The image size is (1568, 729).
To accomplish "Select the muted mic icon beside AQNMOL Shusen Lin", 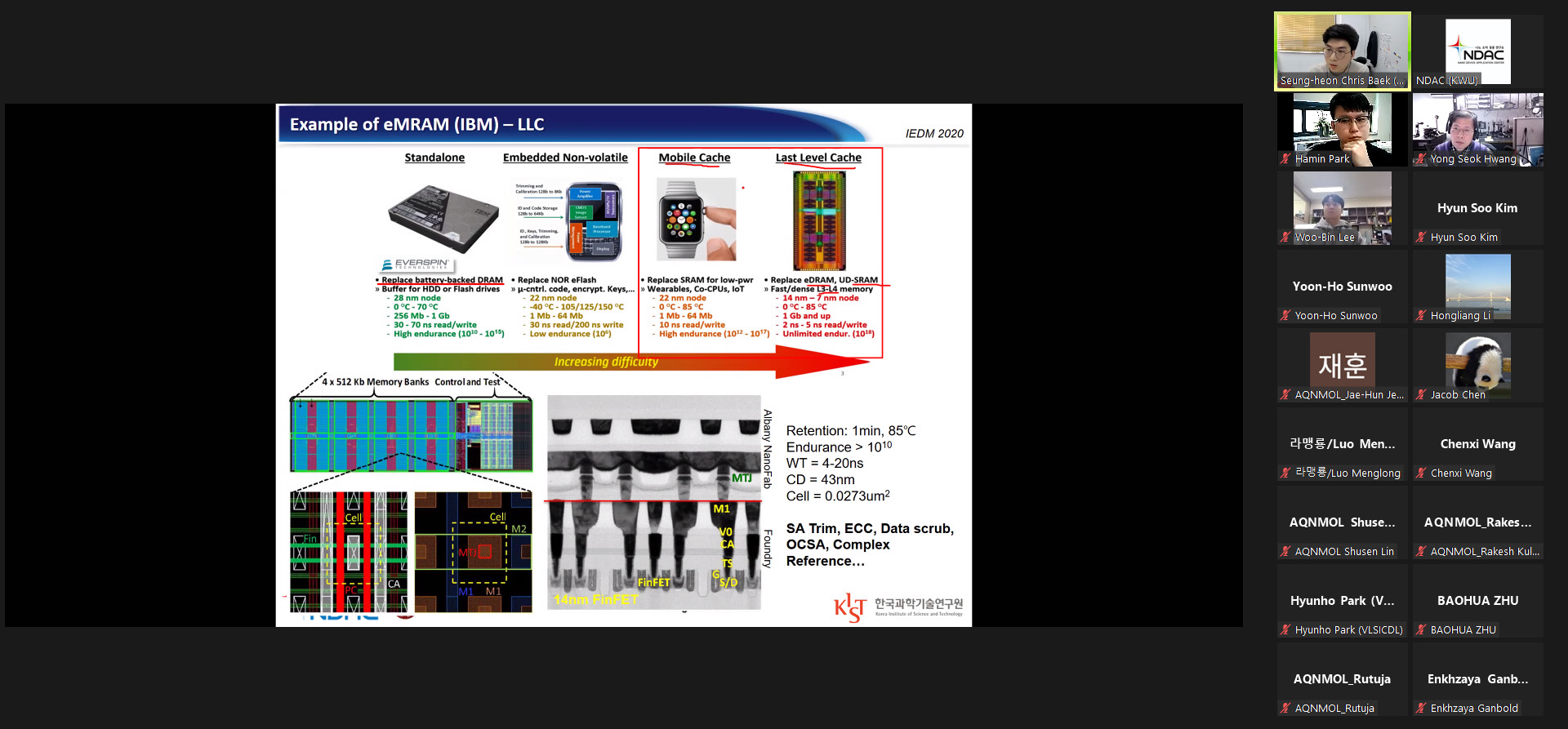I will (1286, 552).
